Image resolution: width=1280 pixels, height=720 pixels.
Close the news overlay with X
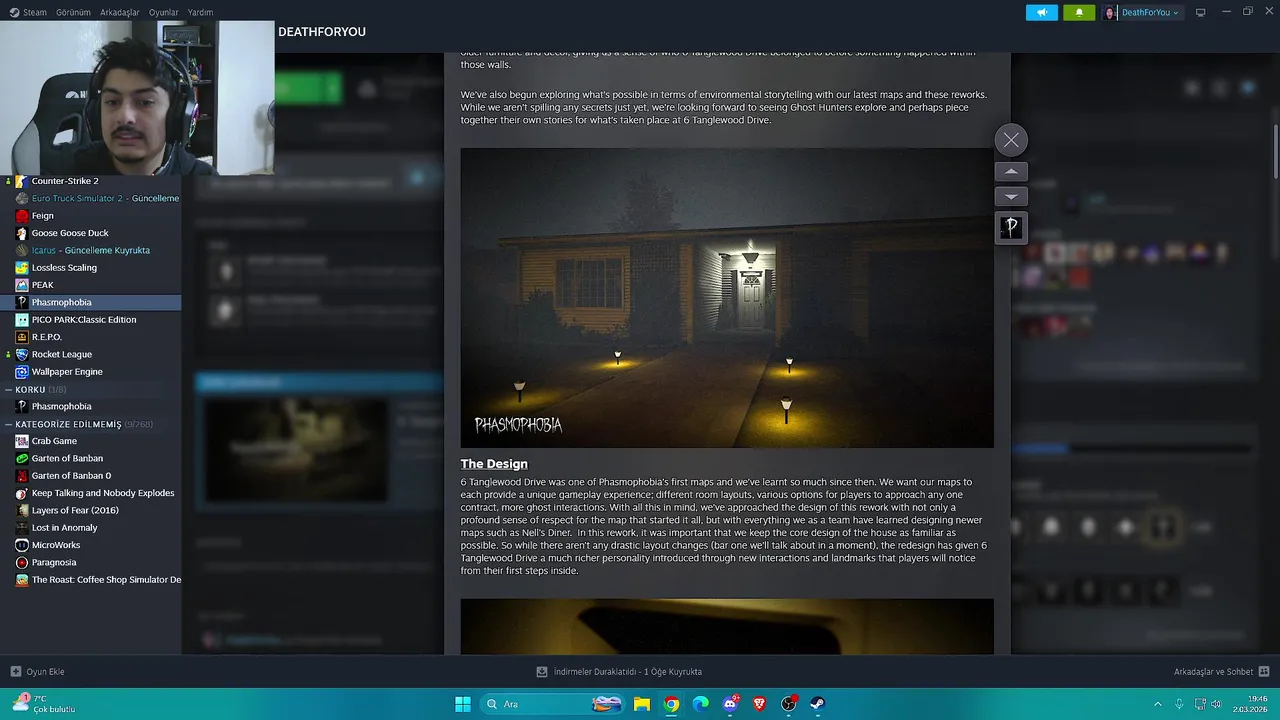[1011, 140]
